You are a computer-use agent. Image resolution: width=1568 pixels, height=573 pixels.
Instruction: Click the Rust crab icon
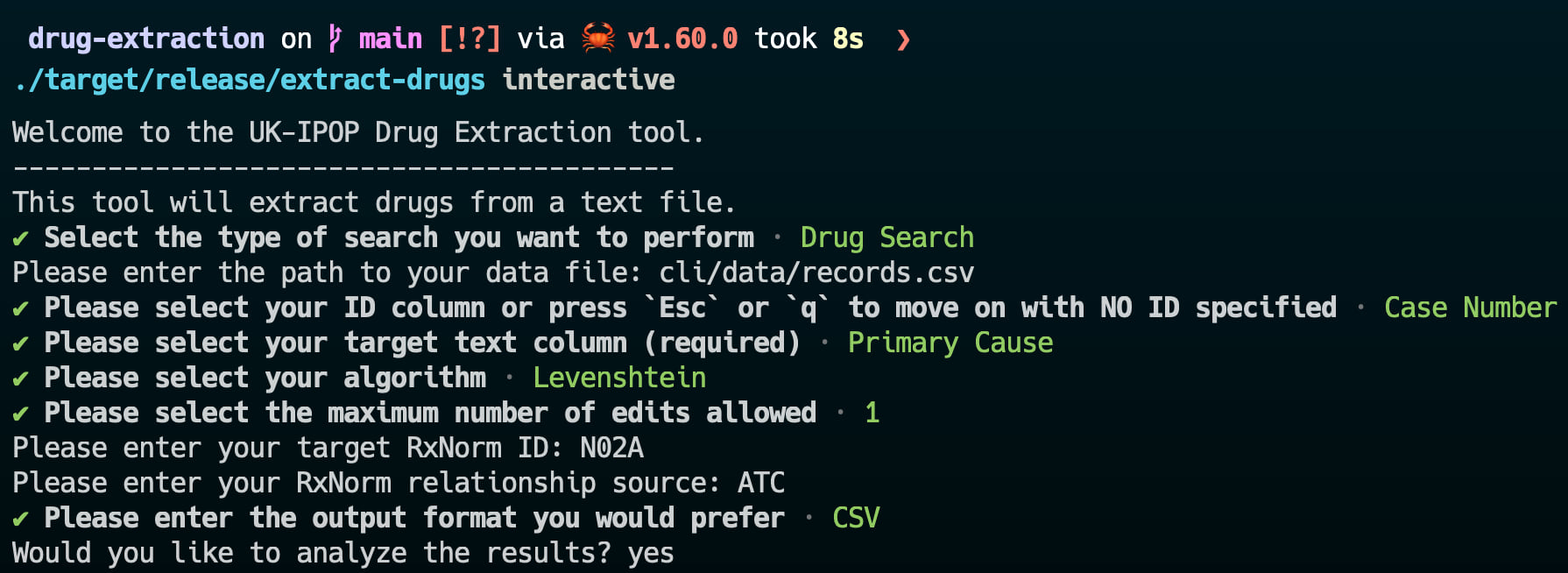[x=598, y=38]
